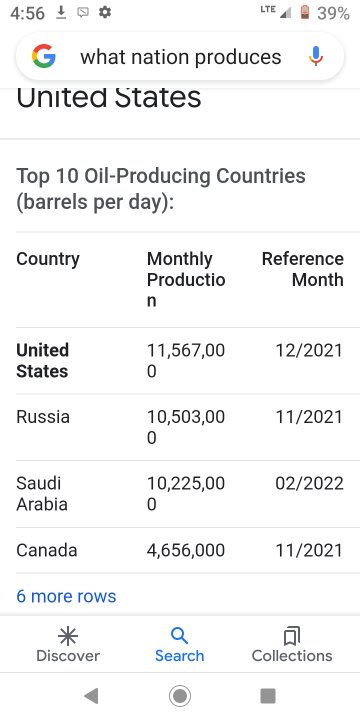Tap the battery indicator icon

click(x=305, y=12)
